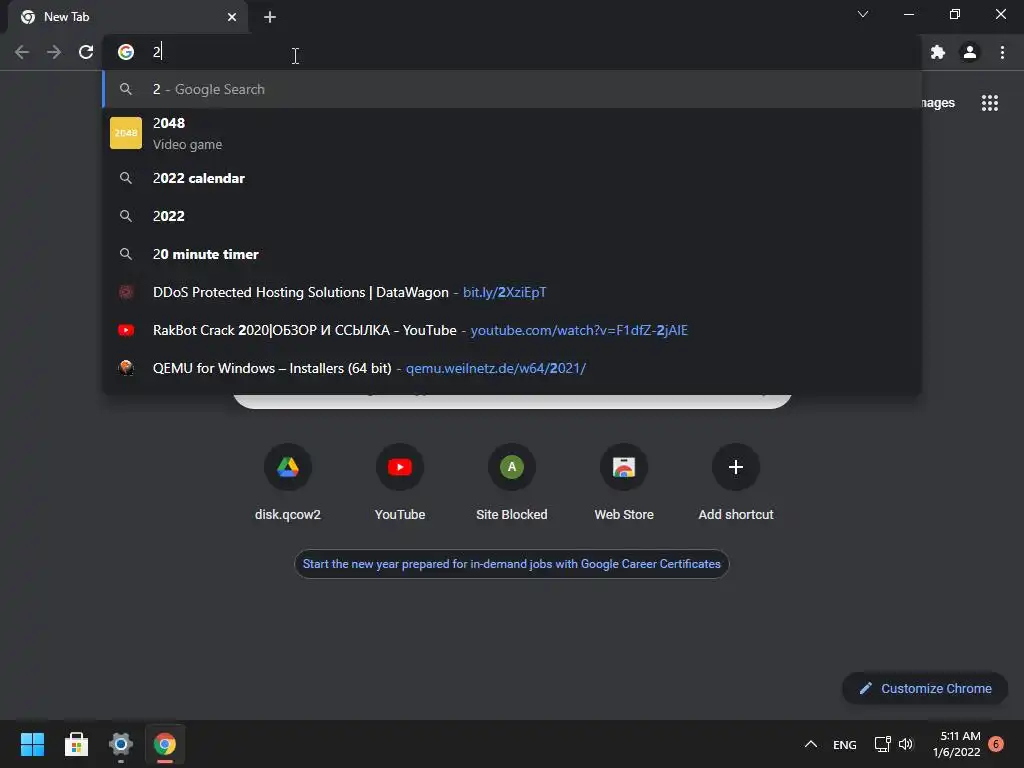Open the Web Store shortcut
The image size is (1024, 768).
point(624,481)
